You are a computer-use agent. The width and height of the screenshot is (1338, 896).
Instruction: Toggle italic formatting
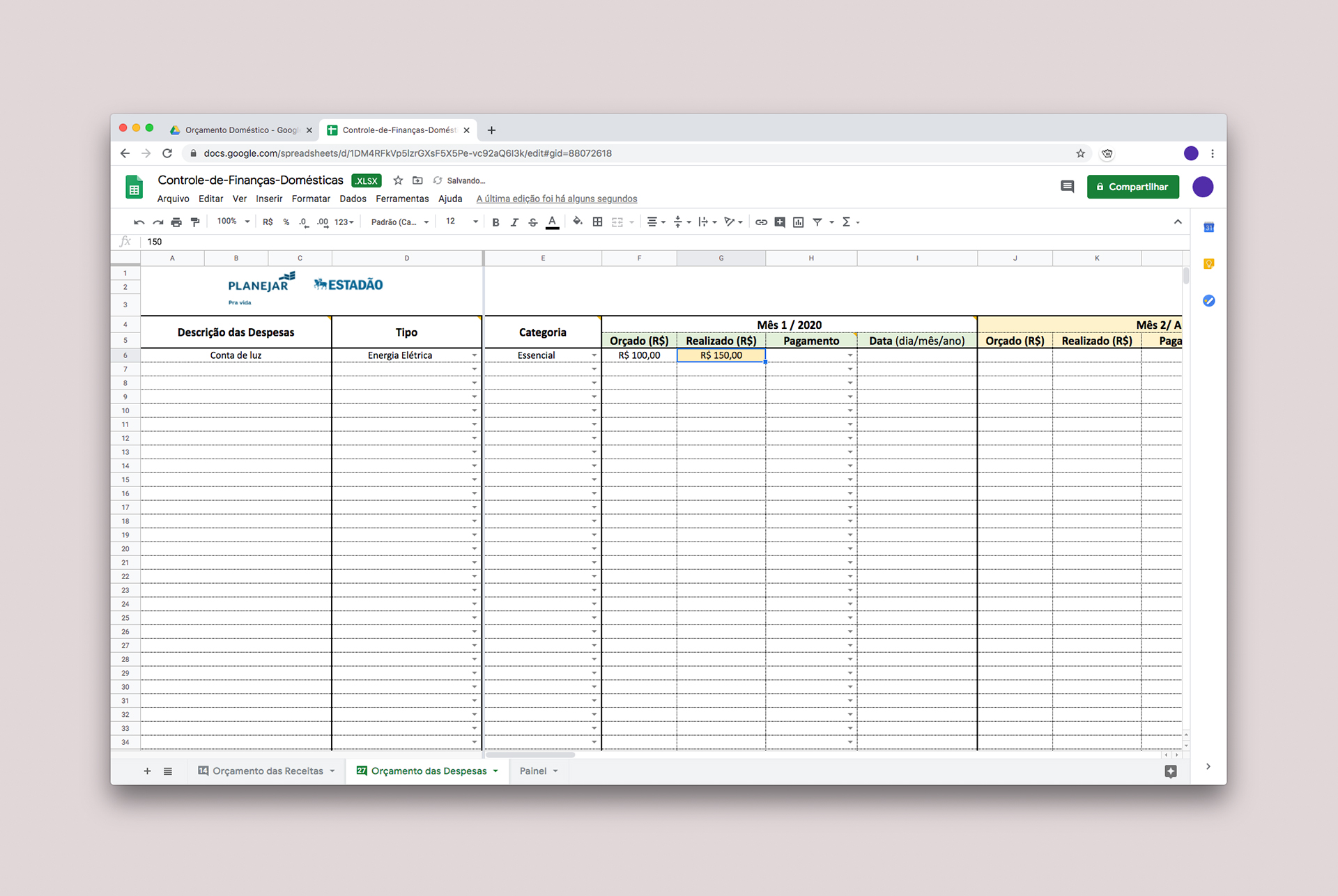pos(514,222)
